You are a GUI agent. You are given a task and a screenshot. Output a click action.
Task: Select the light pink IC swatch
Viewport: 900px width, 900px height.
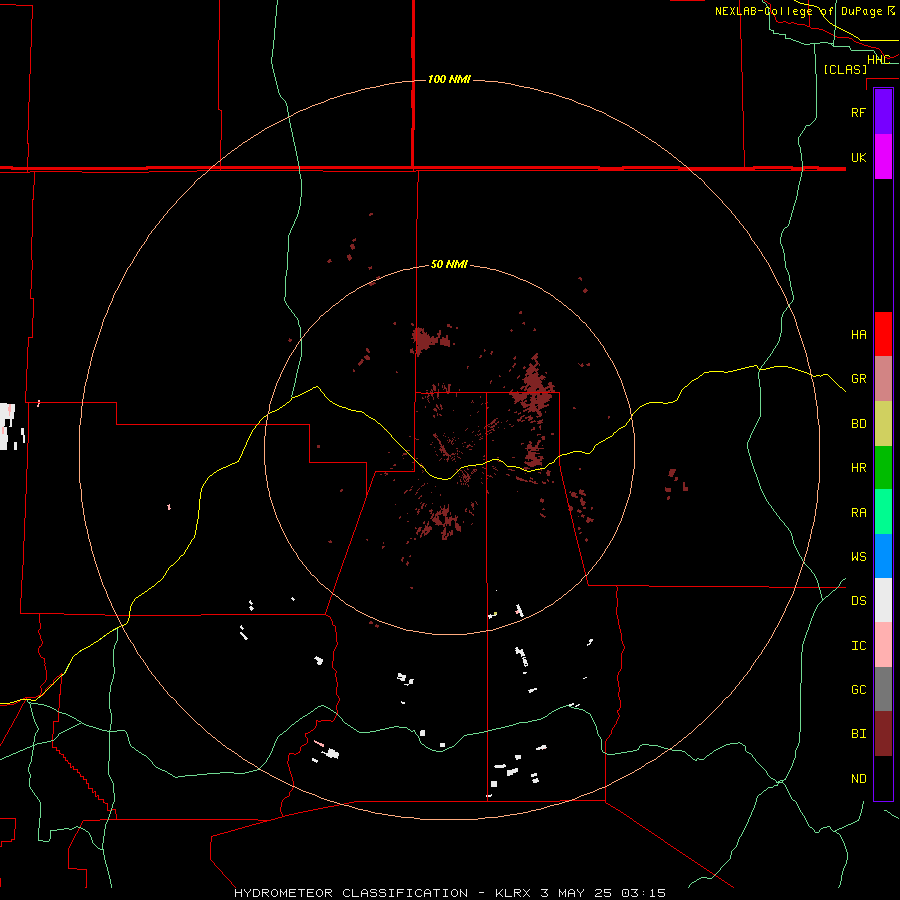coord(883,645)
